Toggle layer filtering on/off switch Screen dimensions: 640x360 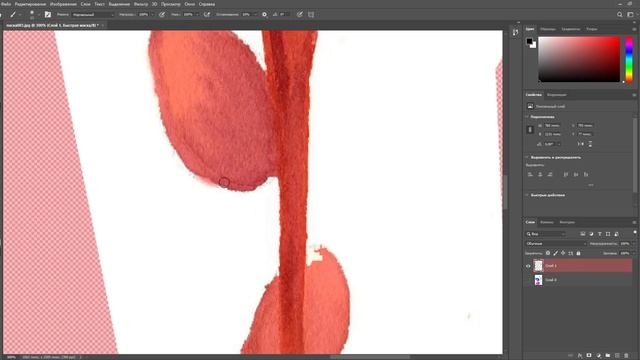tap(635, 232)
